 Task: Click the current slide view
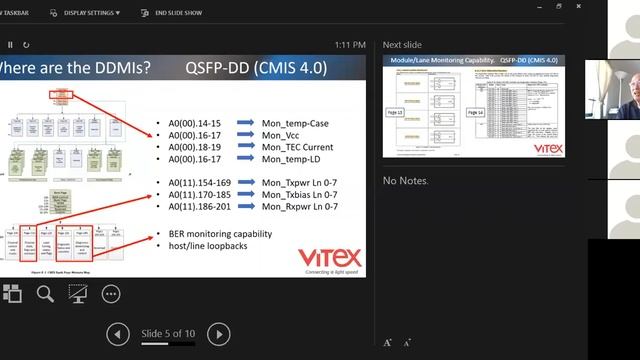pyautogui.click(x=183, y=166)
